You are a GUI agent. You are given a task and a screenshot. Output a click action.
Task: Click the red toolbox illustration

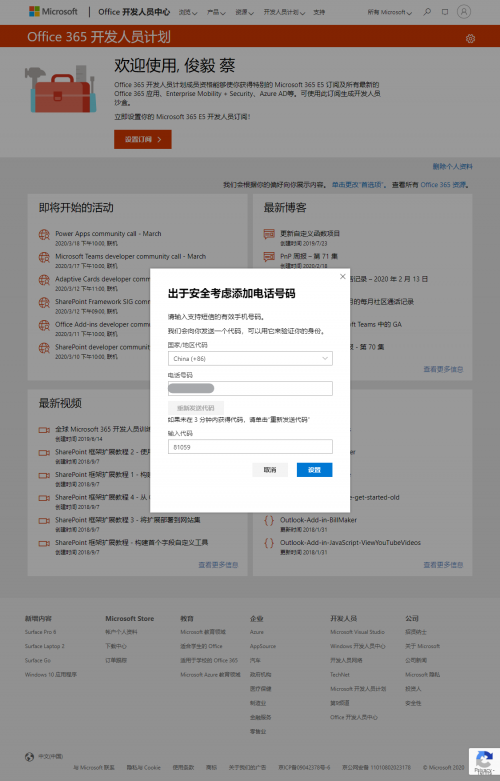point(60,89)
